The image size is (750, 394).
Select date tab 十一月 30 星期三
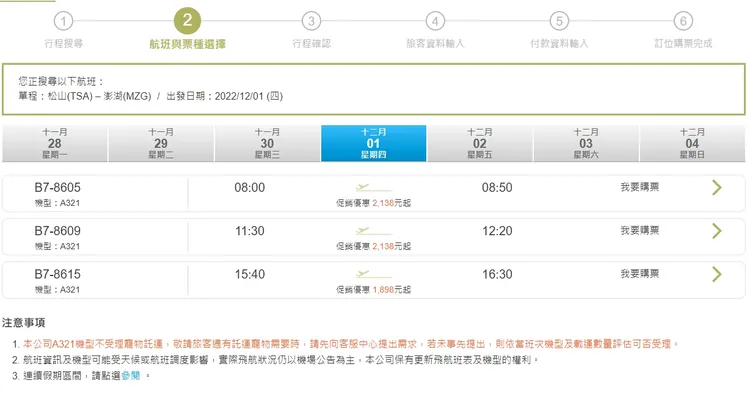(267, 143)
